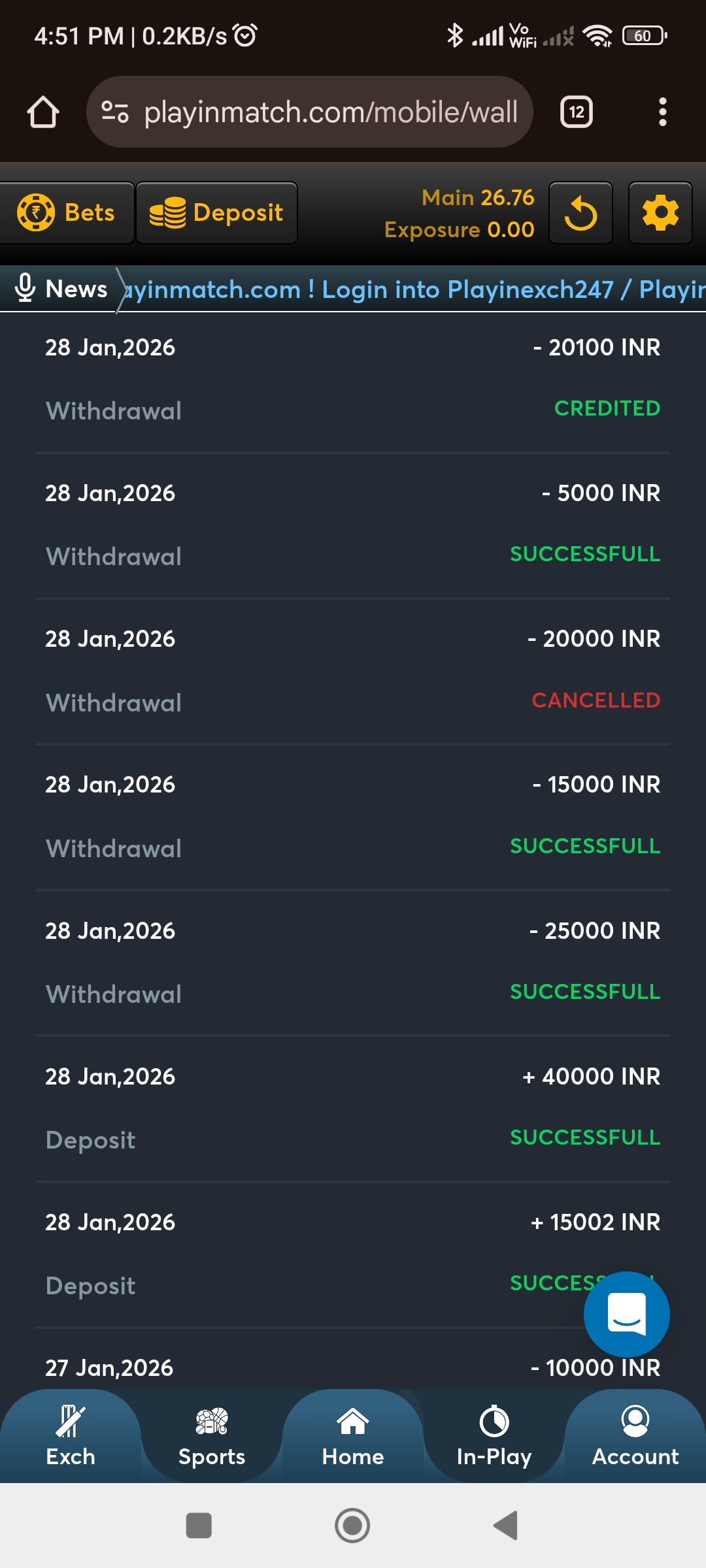Viewport: 706px width, 1568px height.
Task: Click the scrolling news ticker text
Action: pyautogui.click(x=412, y=289)
